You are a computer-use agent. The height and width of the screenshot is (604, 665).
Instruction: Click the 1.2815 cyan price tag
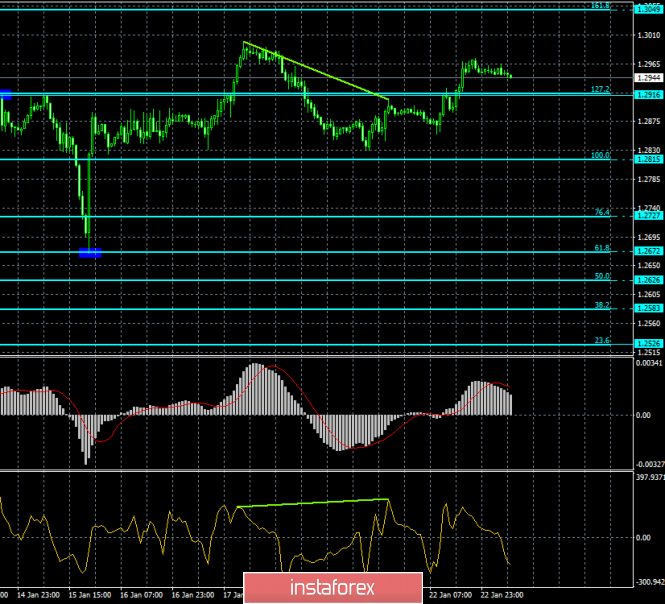(647, 159)
